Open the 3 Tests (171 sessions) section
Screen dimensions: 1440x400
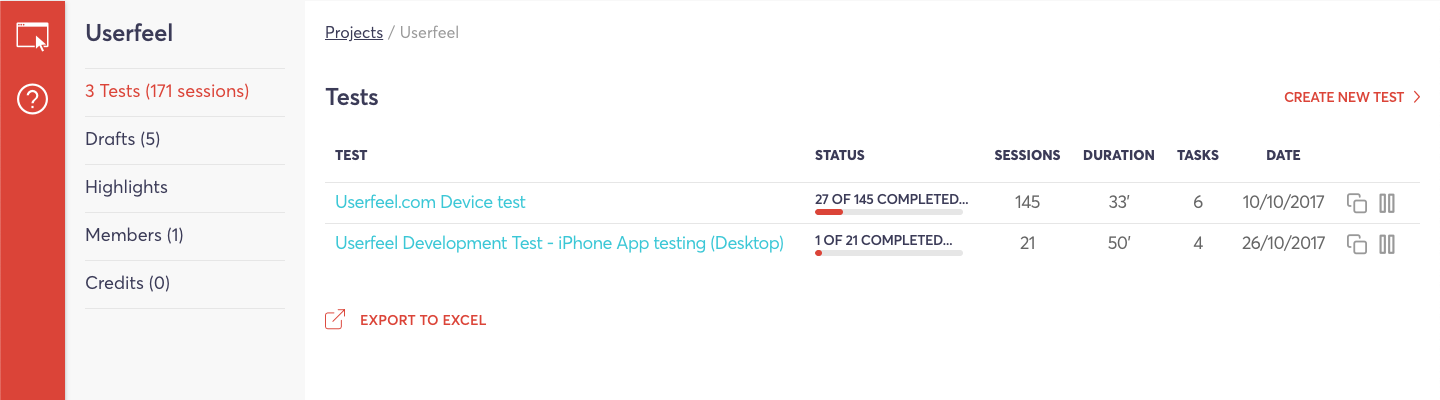[x=167, y=91]
